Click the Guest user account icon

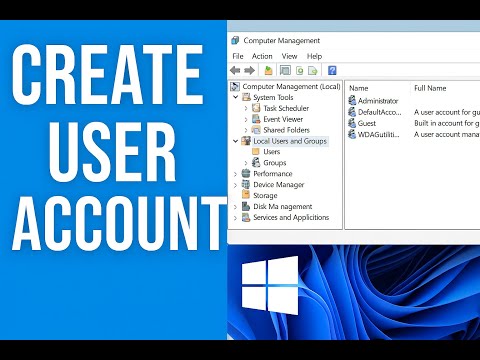click(x=352, y=123)
